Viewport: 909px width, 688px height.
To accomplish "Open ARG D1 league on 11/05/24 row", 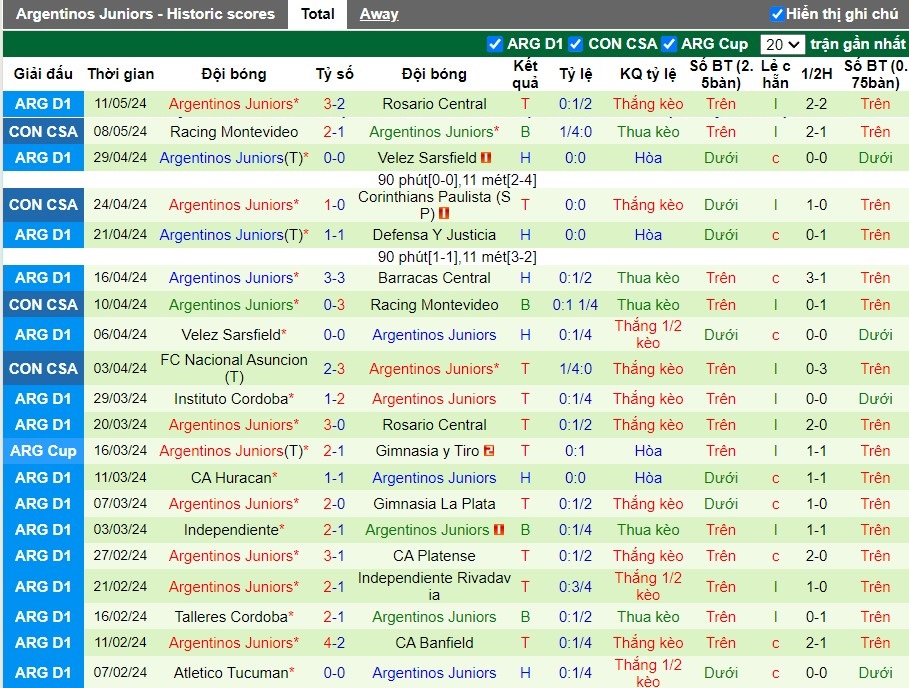I will [43, 104].
